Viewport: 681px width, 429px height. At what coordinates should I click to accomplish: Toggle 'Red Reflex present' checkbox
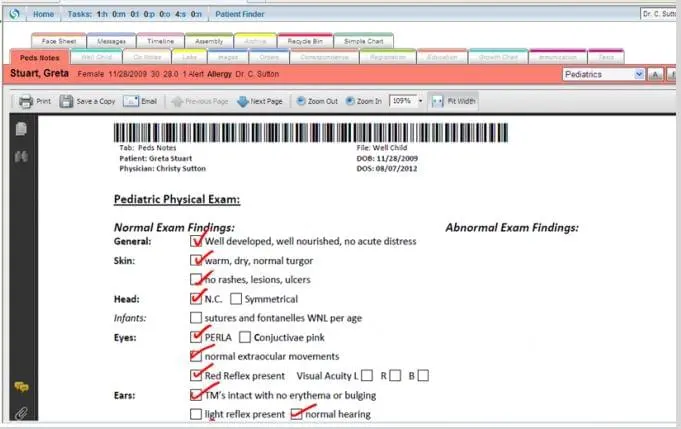(x=196, y=375)
